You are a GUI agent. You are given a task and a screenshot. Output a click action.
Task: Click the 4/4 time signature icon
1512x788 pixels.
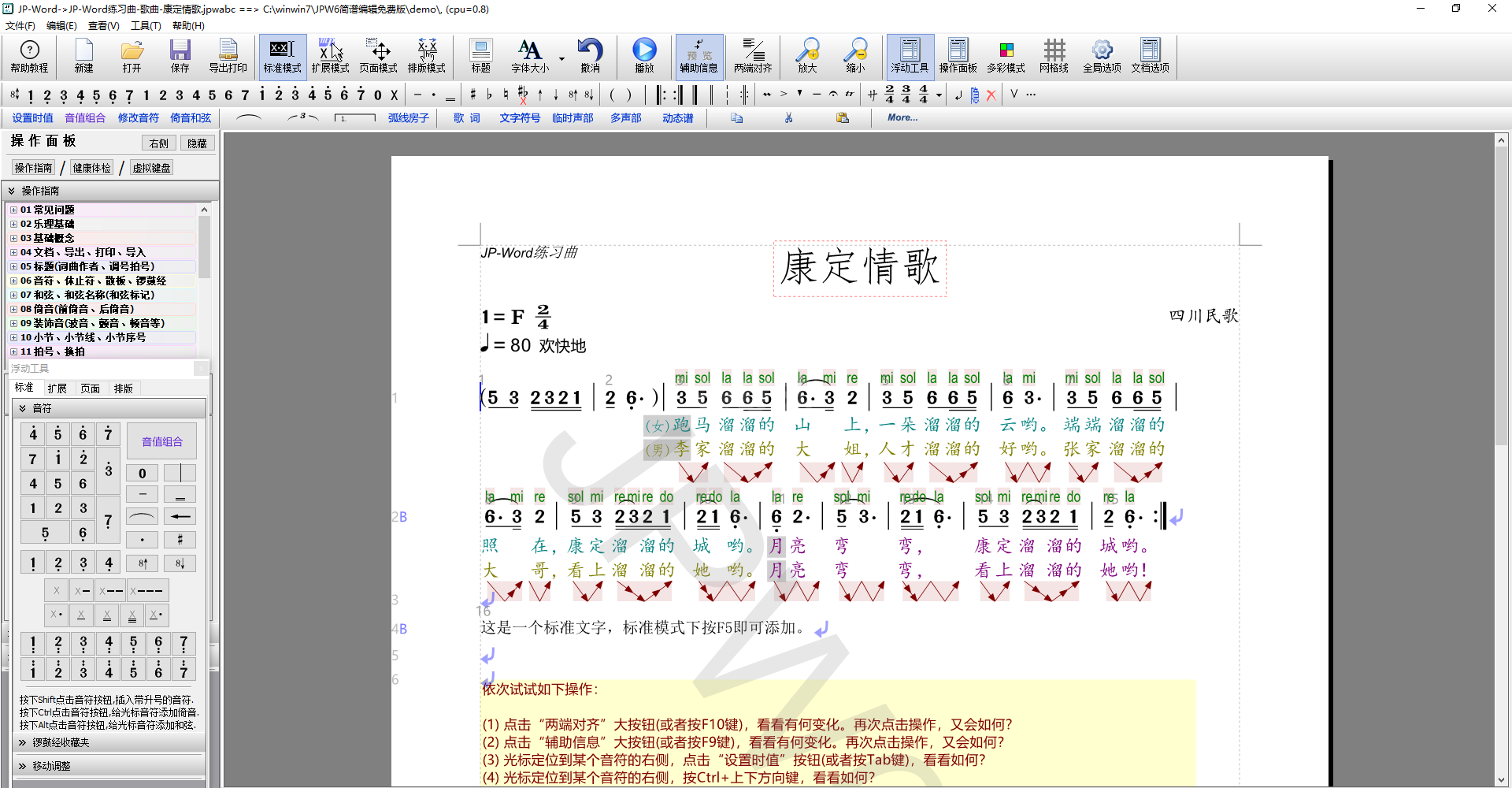923,95
